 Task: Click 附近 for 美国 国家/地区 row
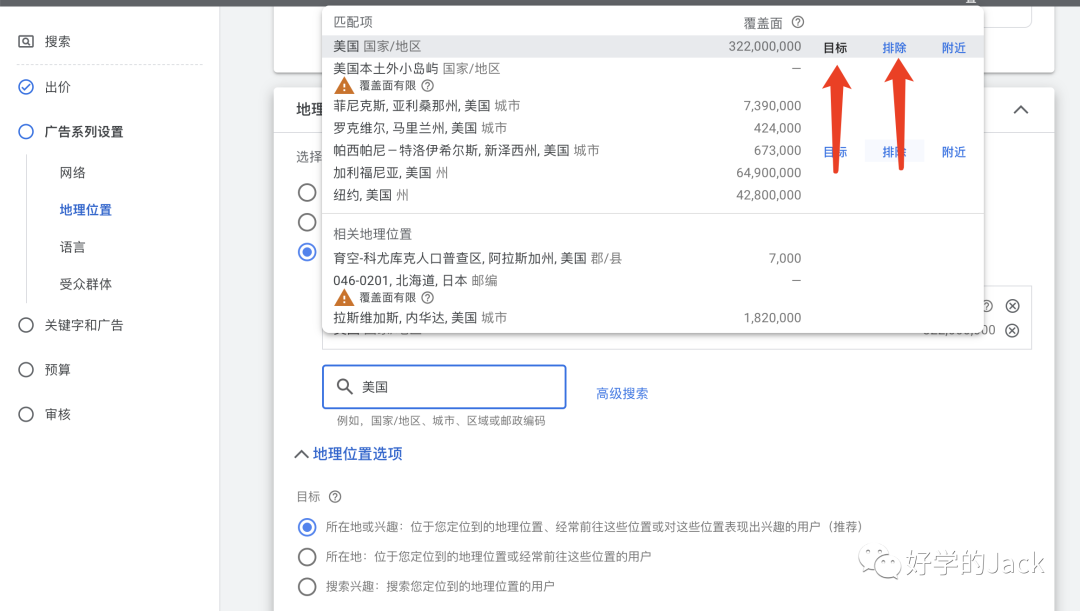pyautogui.click(x=954, y=48)
